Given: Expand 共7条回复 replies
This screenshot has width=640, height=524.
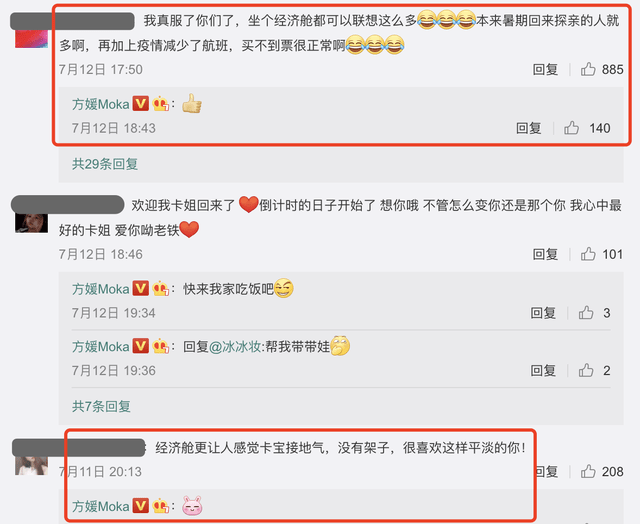Looking at the screenshot, I should point(101,406).
